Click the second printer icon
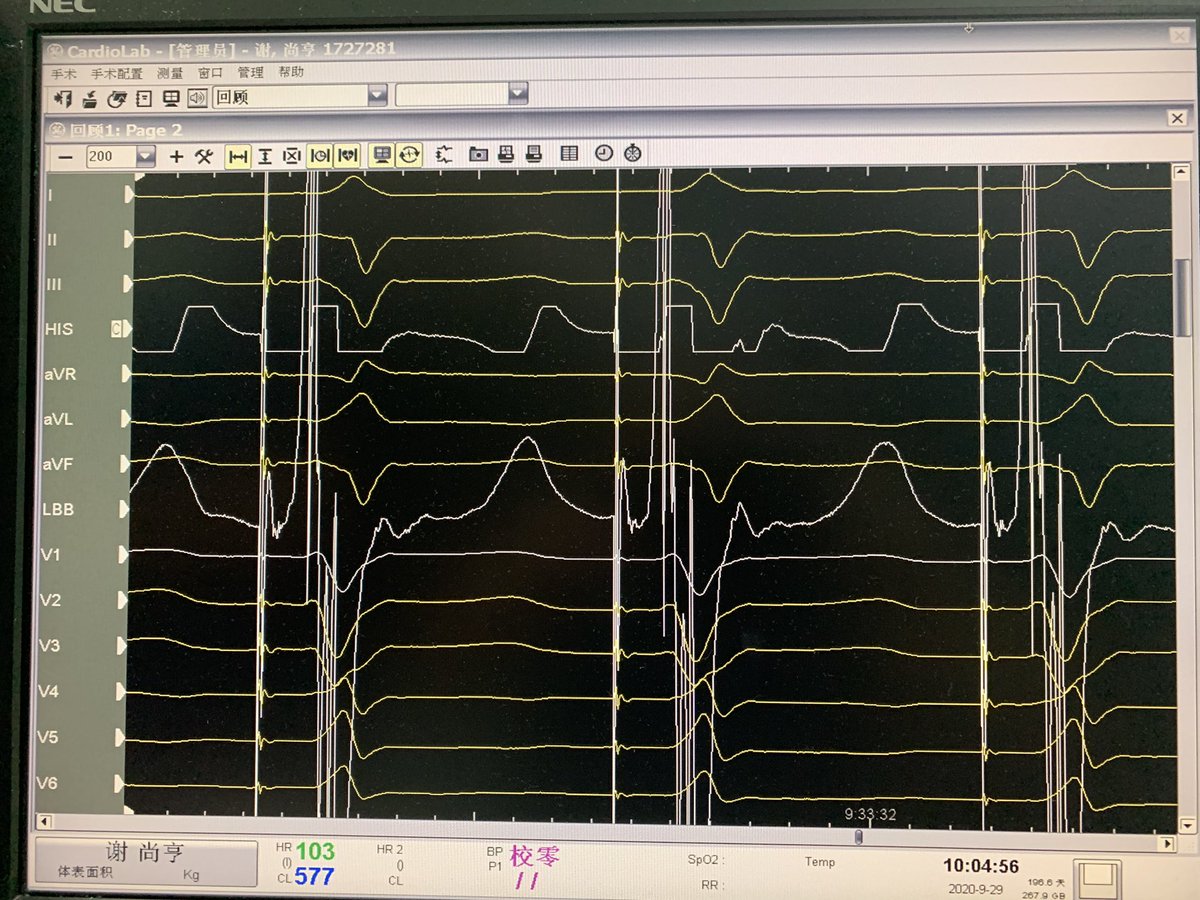The image size is (1200, 900). point(534,155)
